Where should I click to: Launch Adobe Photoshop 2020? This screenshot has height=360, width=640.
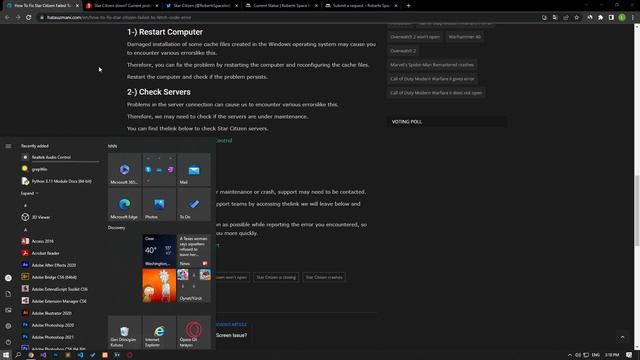click(x=60, y=325)
